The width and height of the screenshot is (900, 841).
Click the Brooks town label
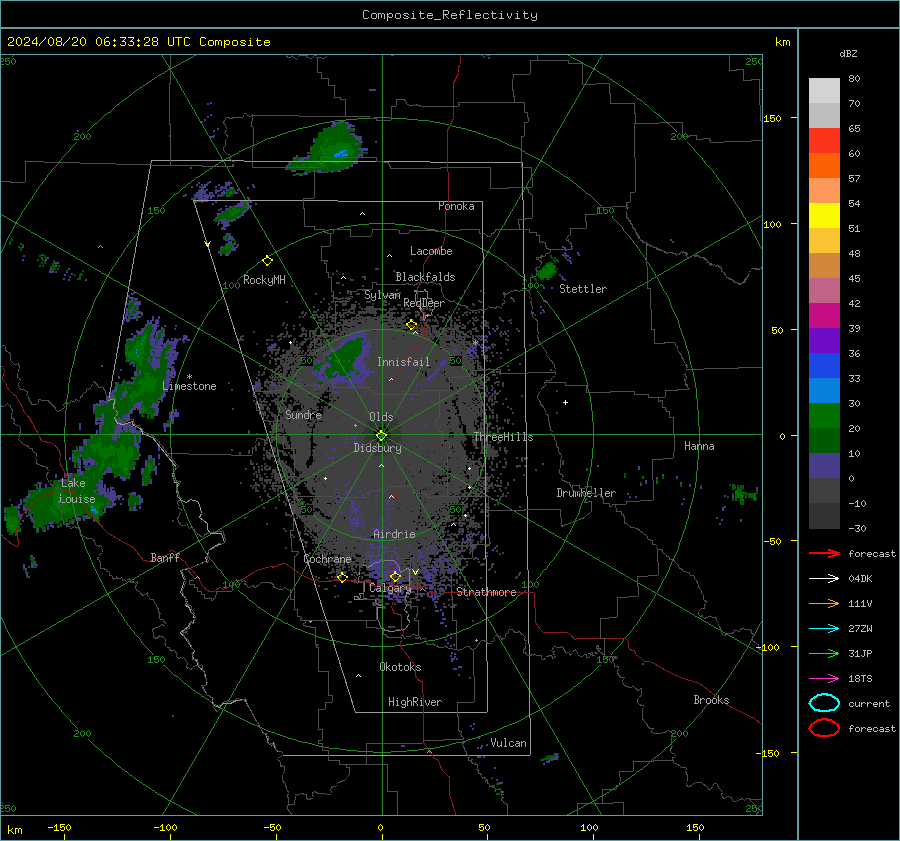[x=711, y=700]
